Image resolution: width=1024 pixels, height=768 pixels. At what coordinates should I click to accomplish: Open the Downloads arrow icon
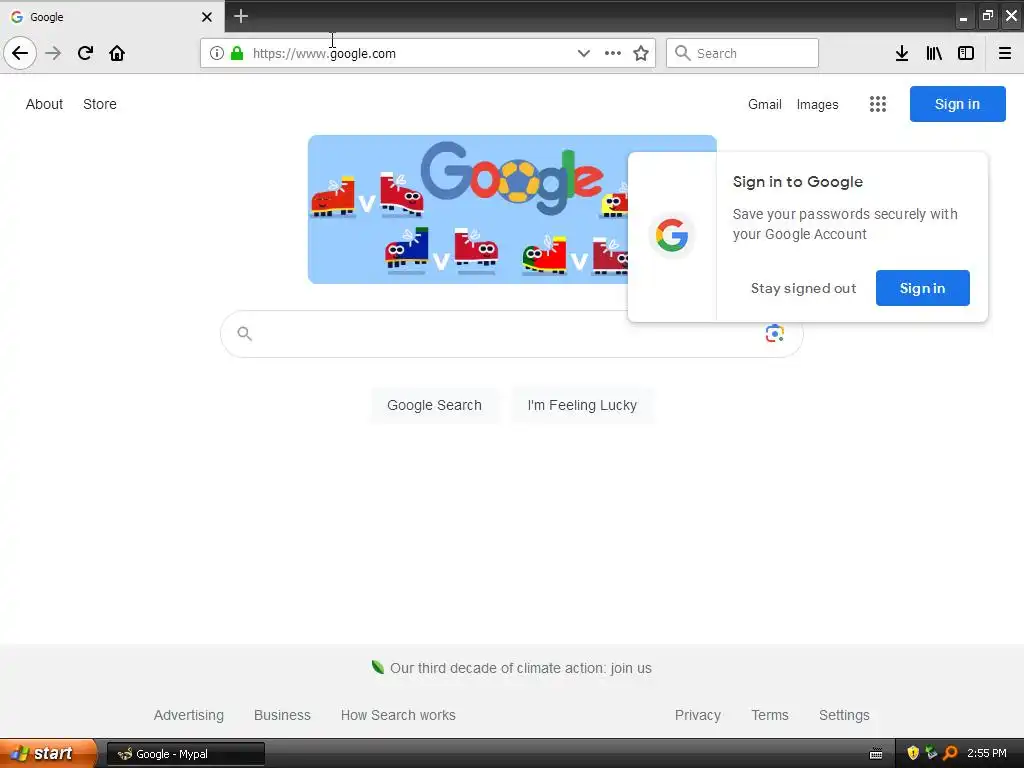(902, 53)
